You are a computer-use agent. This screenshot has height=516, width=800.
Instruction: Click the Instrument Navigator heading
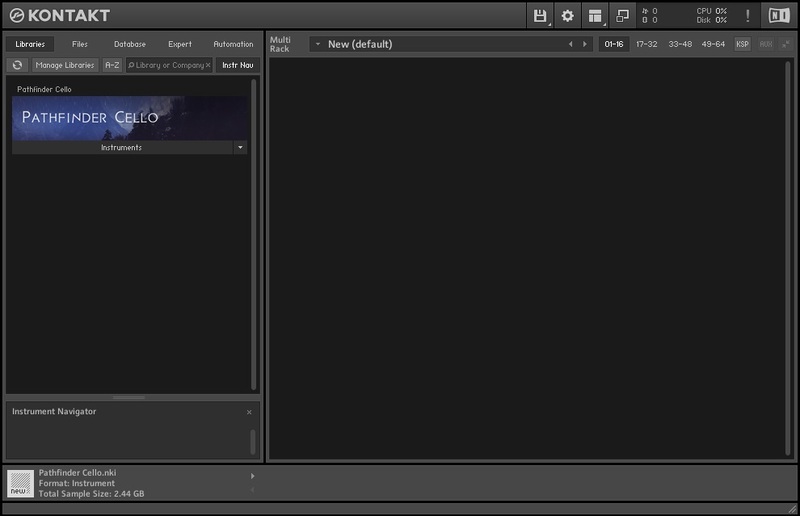tap(54, 411)
